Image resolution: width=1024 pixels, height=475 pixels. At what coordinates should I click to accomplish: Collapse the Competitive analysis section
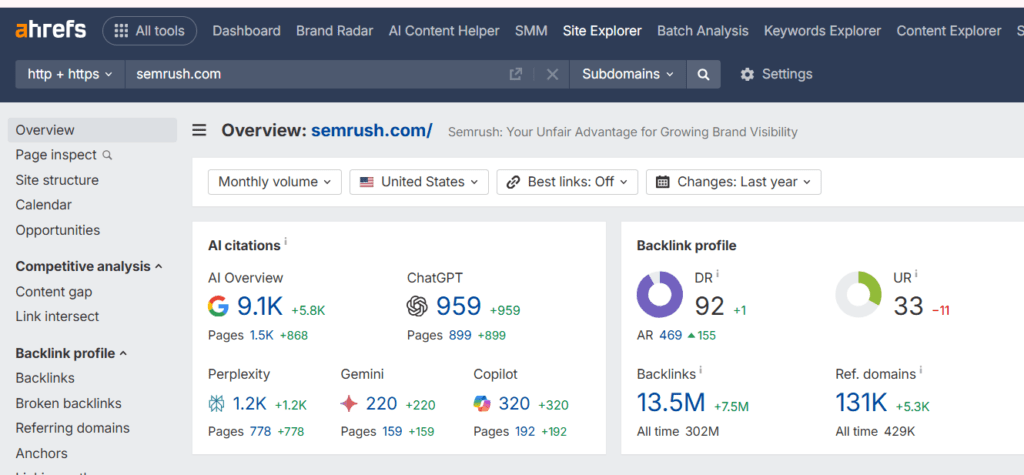[x=89, y=267]
